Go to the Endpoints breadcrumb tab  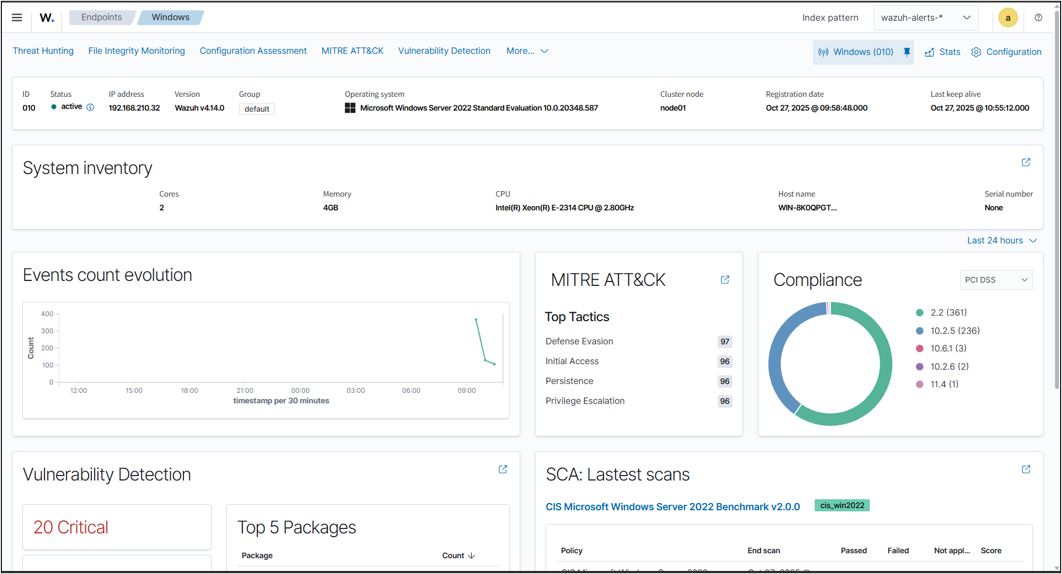click(102, 18)
